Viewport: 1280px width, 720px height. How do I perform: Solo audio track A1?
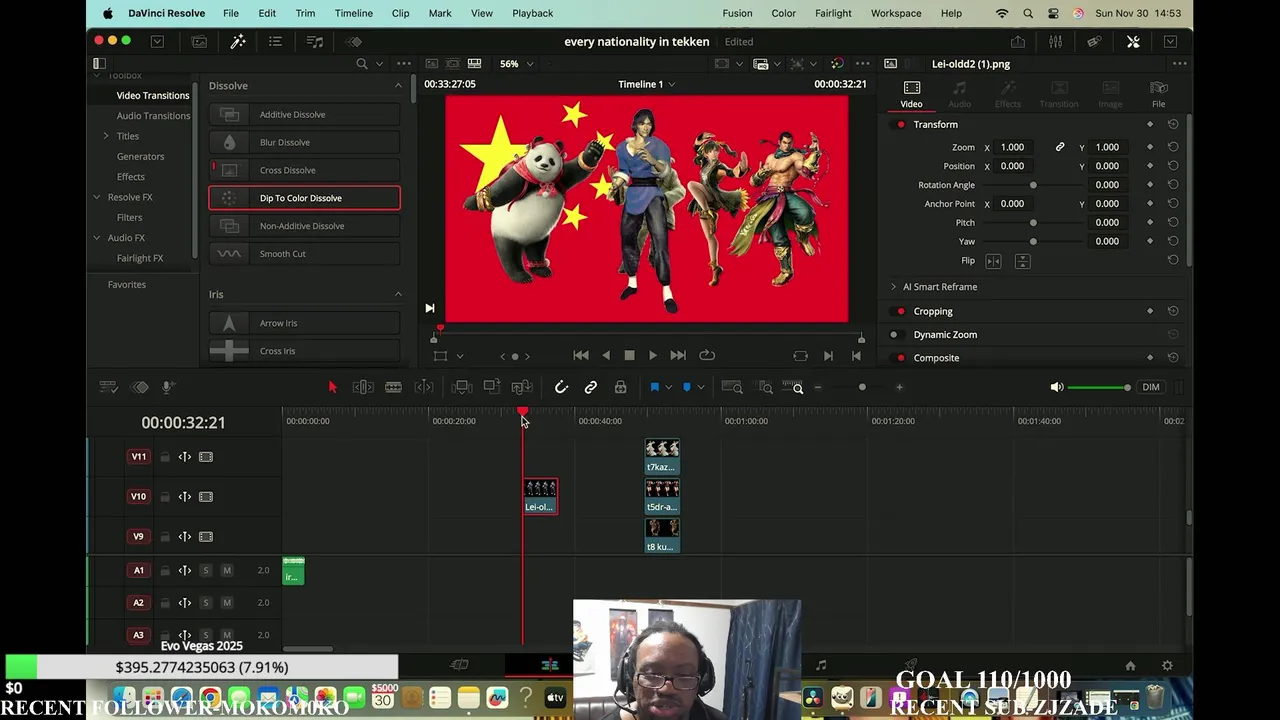206,570
